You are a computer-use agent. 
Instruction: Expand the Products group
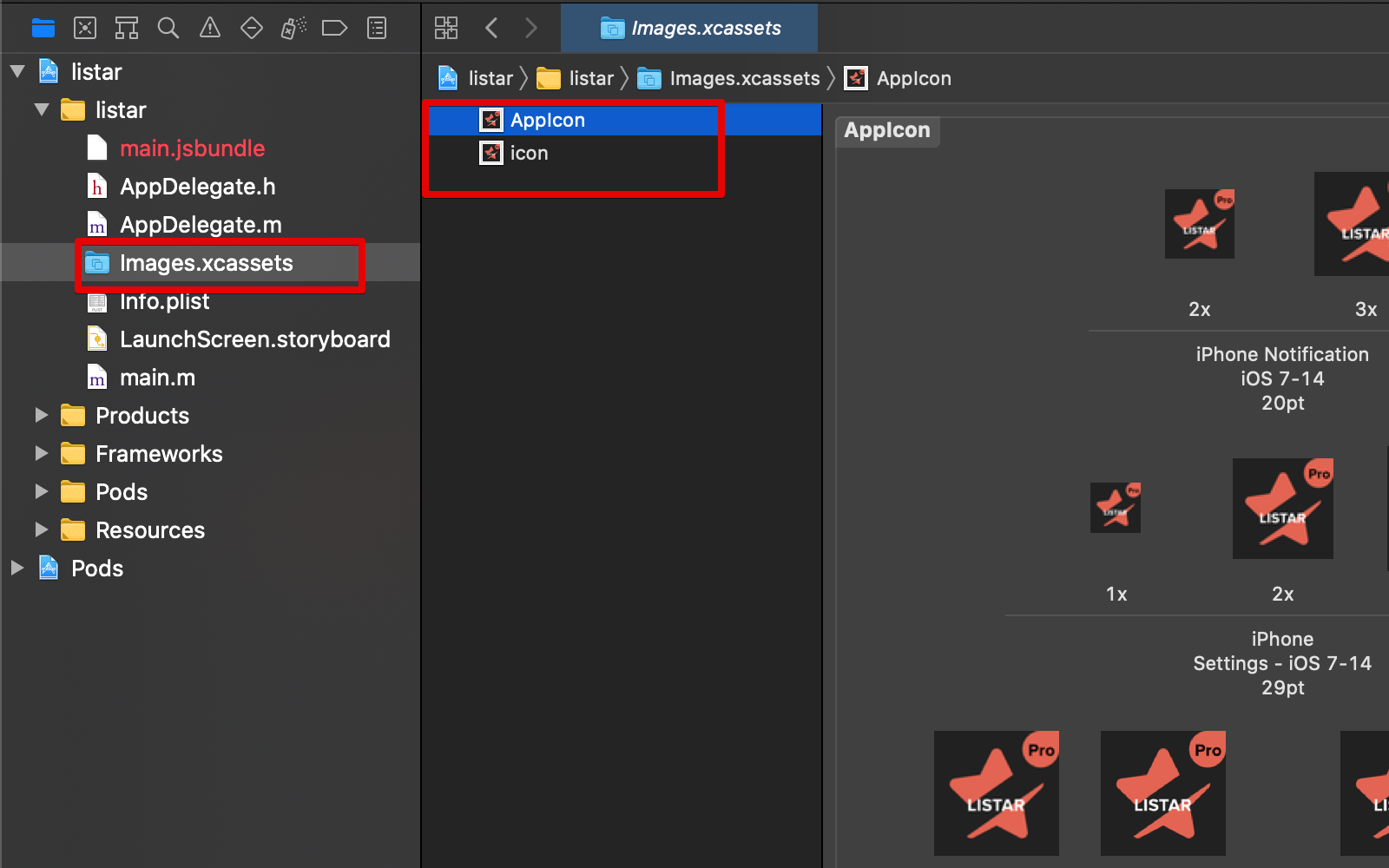[x=41, y=415]
